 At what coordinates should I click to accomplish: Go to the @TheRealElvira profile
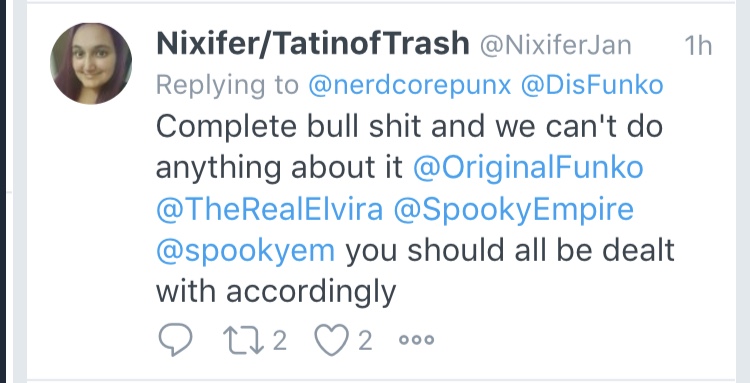click(x=270, y=209)
